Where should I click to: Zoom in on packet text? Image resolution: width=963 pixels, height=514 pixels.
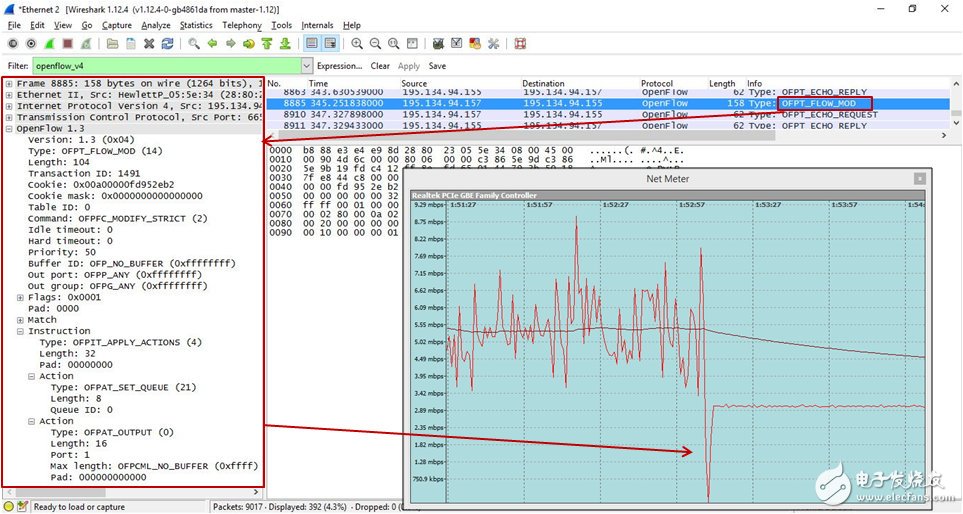click(357, 44)
